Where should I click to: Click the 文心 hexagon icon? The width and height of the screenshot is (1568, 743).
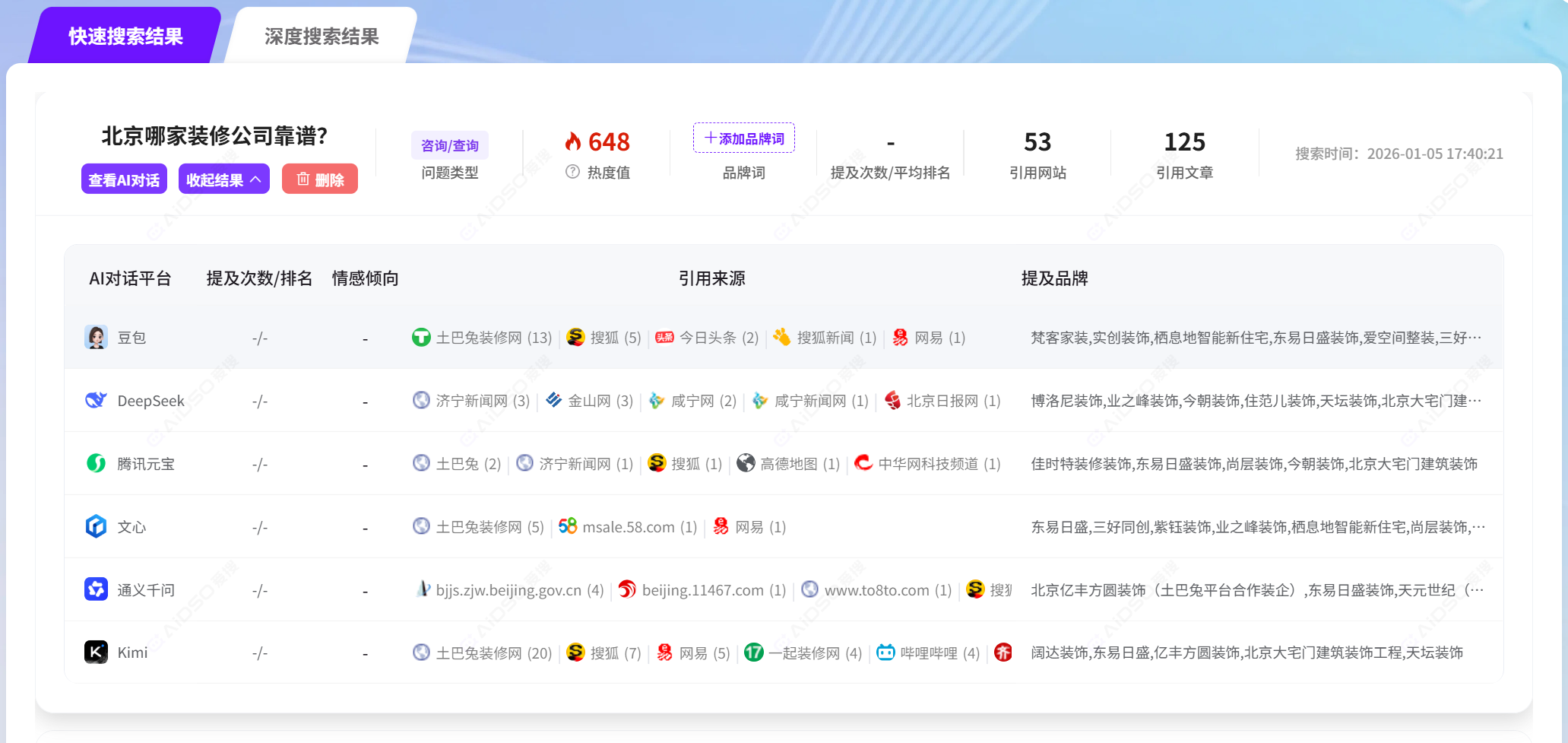(96, 526)
